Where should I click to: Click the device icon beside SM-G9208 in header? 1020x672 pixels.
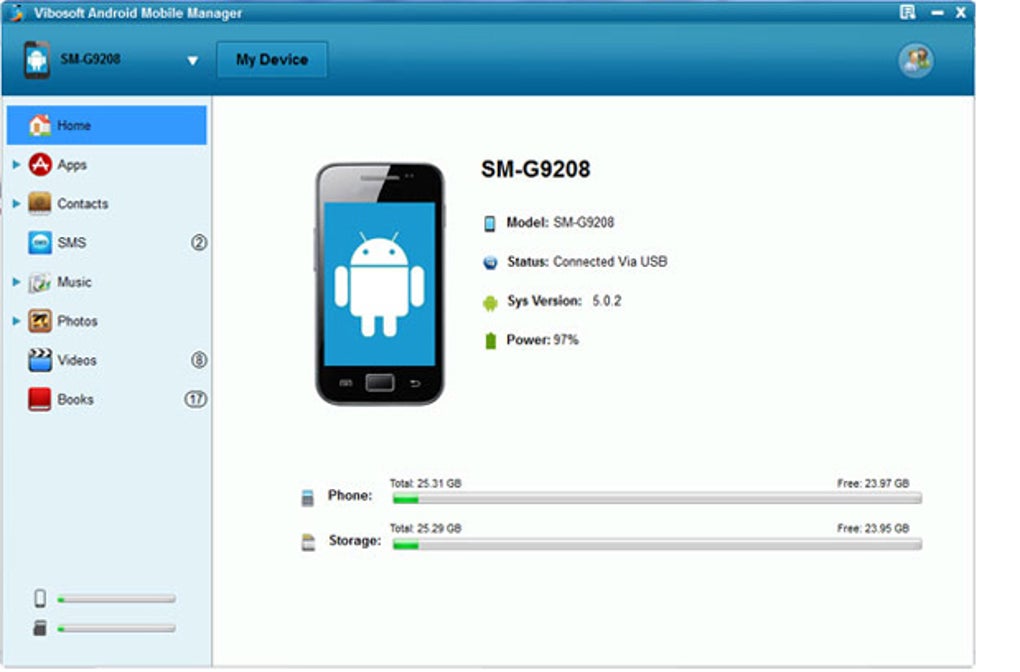(x=37, y=60)
